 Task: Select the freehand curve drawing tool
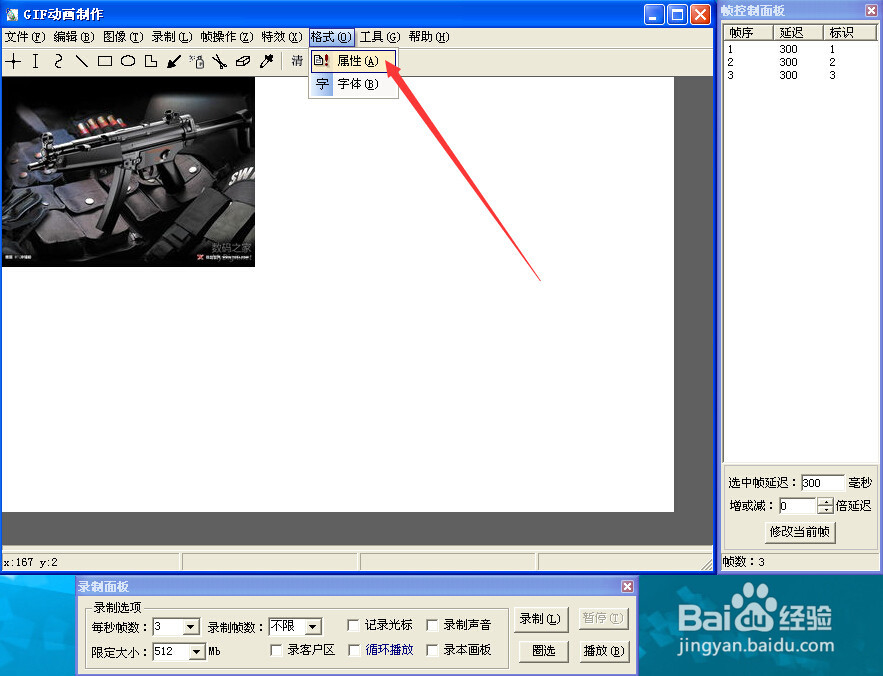click(59, 61)
